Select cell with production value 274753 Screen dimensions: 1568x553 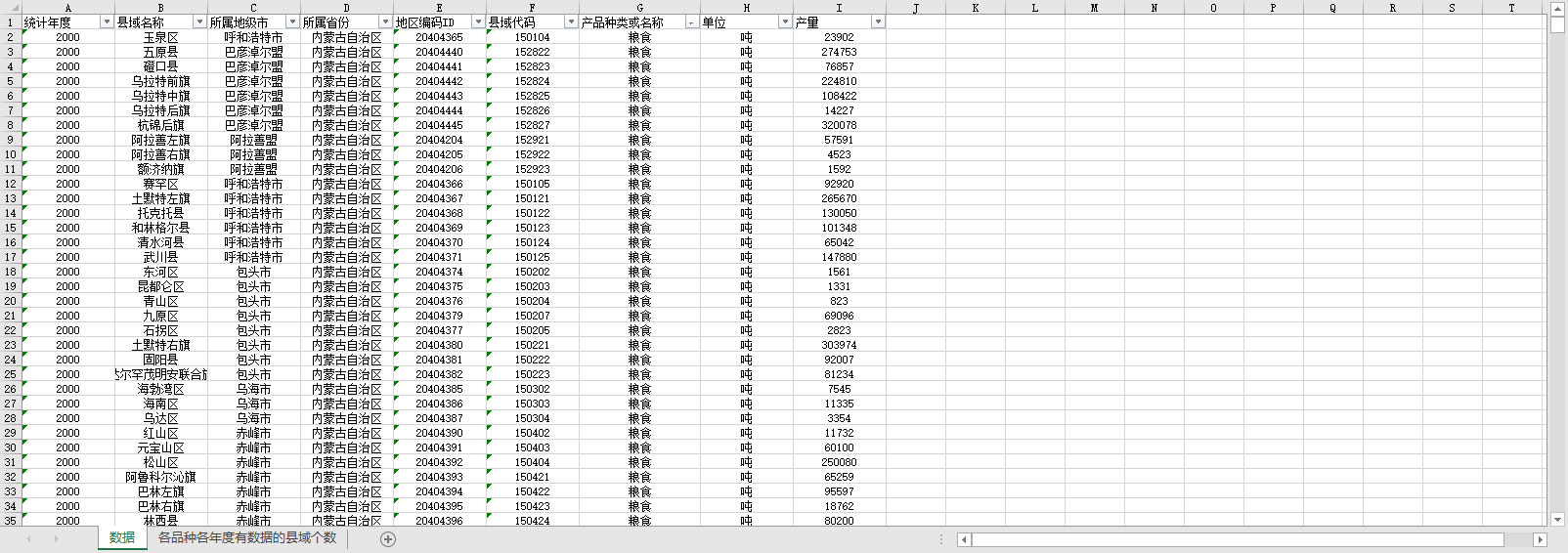coord(839,52)
